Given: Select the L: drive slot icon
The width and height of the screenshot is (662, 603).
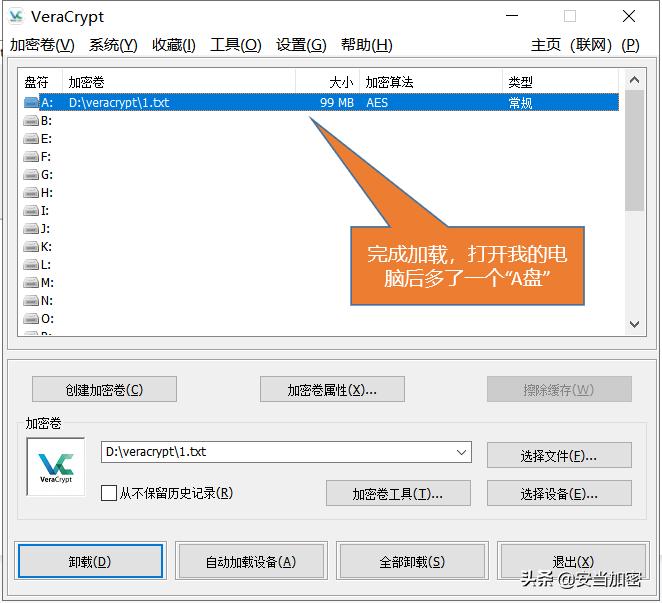Looking at the screenshot, I should 31,265.
